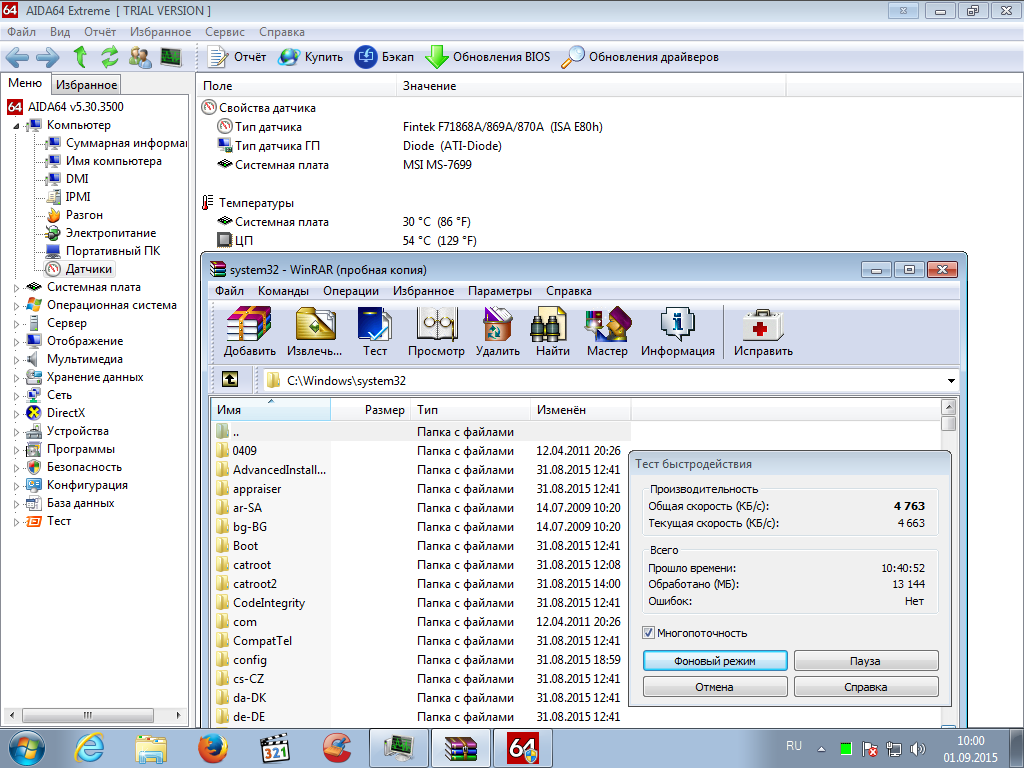Click WinRAR Извлечь icon
The height and width of the screenshot is (768, 1024).
[315, 332]
